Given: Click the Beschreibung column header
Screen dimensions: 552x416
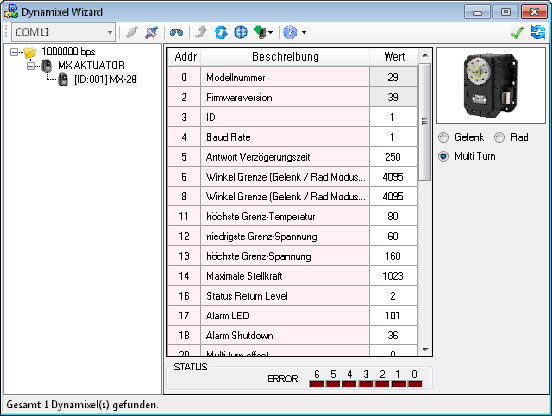Looking at the screenshot, I should [x=285, y=57].
